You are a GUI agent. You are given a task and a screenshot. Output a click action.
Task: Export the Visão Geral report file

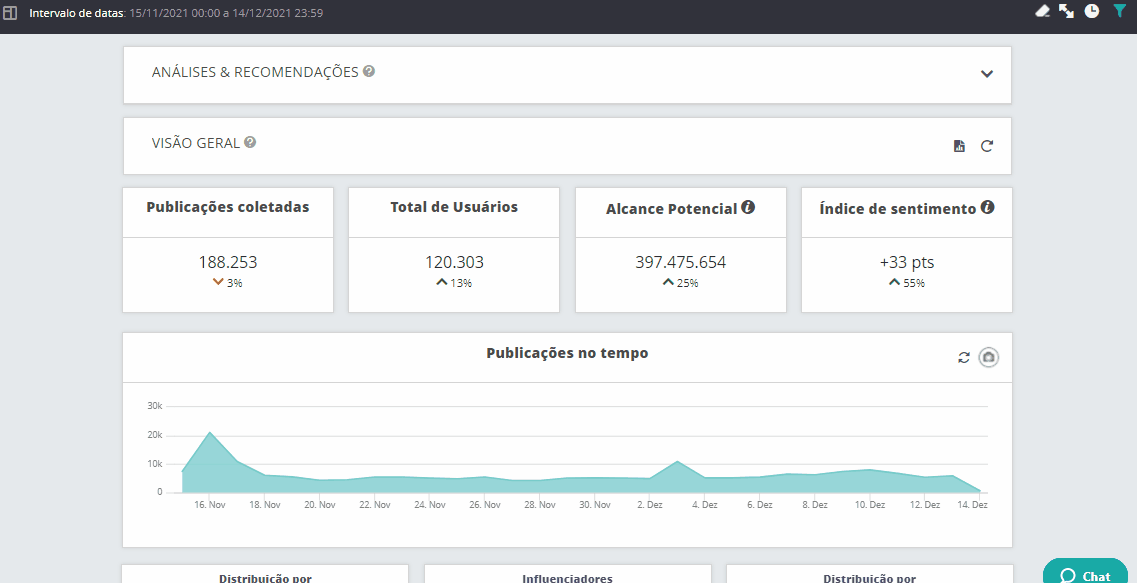959,146
